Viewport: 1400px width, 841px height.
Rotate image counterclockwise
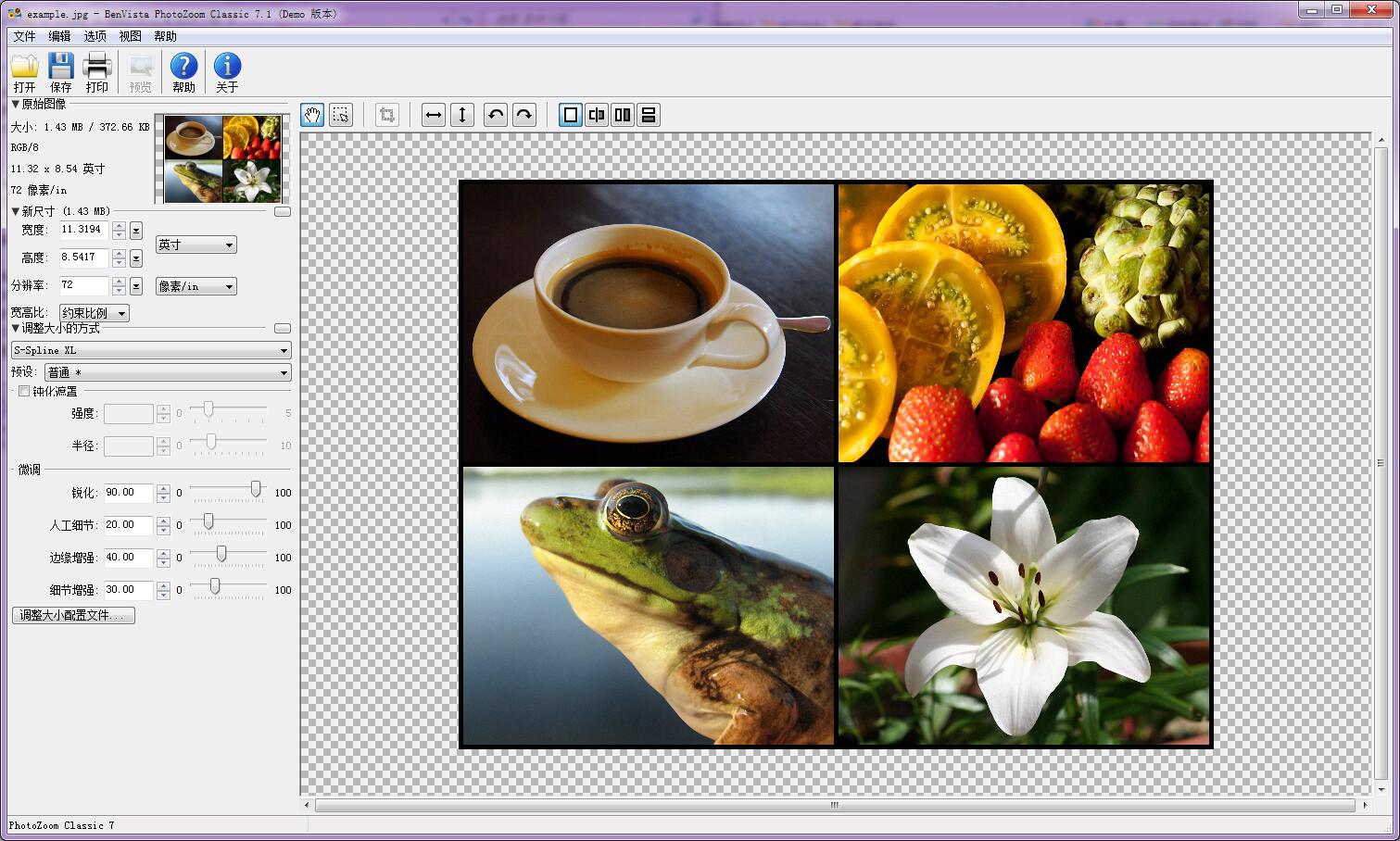tap(496, 115)
